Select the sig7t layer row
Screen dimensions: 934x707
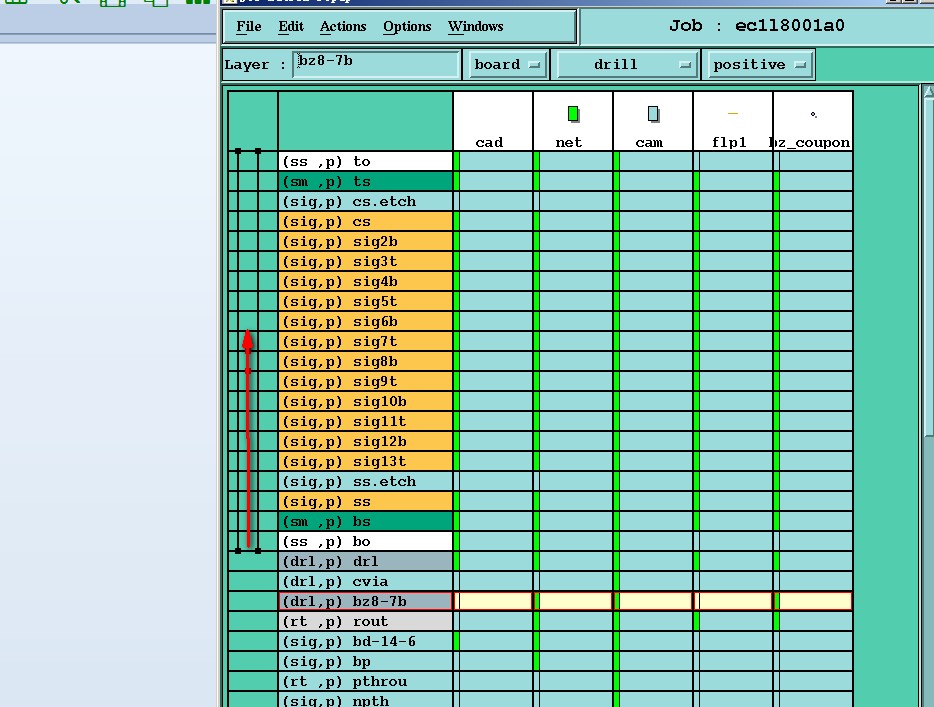pos(365,341)
